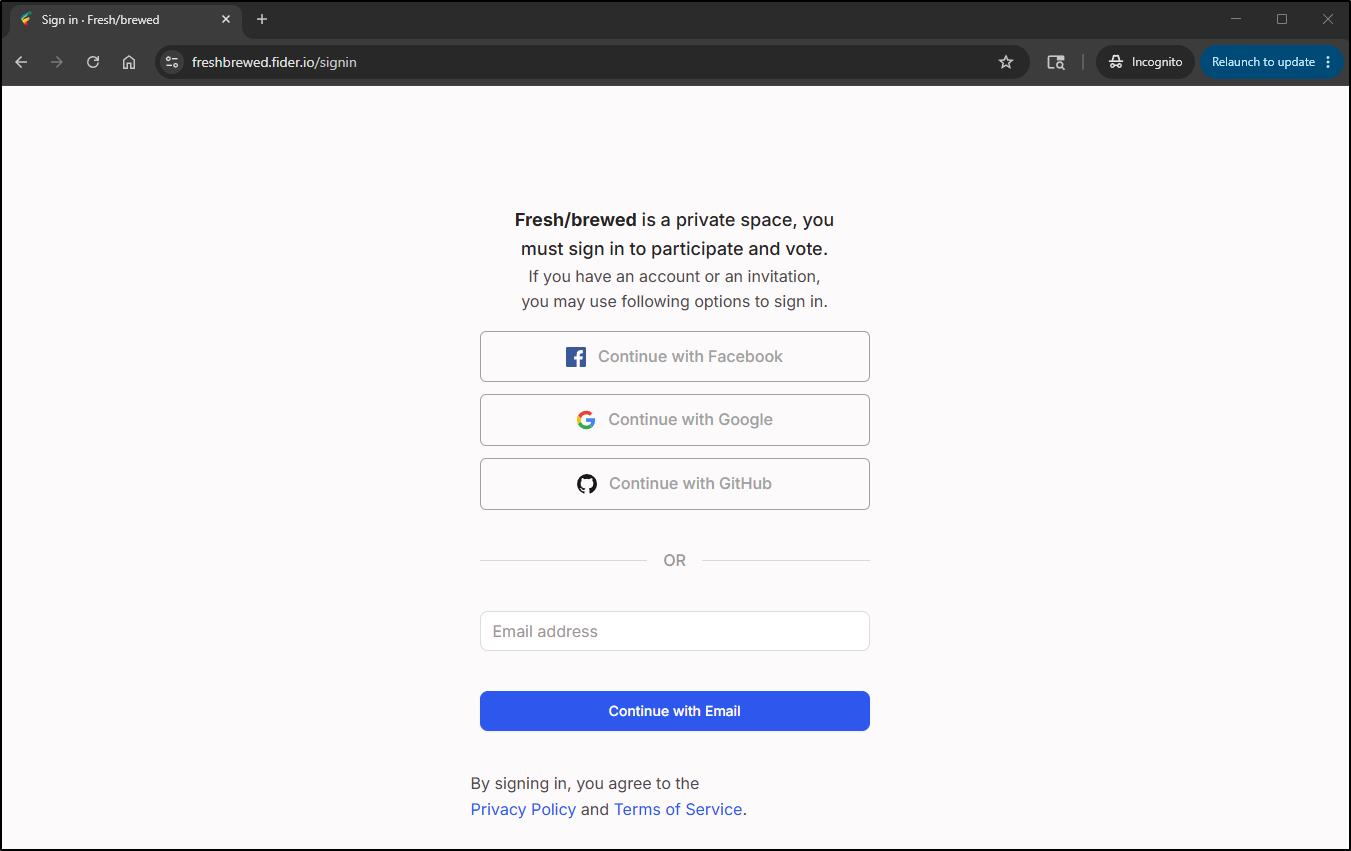
Task: View site information icon in address bar
Action: pyautogui.click(x=172, y=62)
